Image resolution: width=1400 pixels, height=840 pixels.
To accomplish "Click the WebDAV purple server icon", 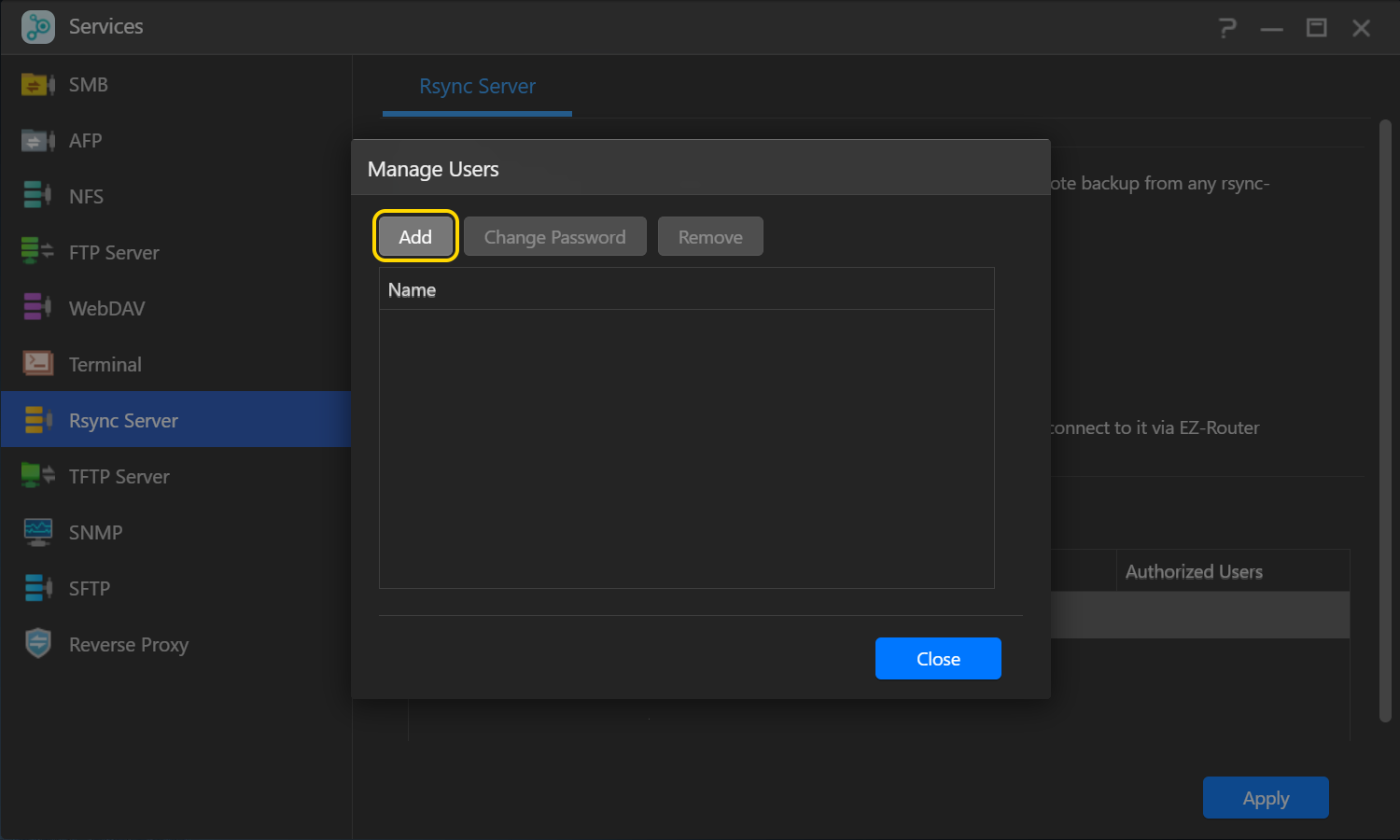I will 37,308.
